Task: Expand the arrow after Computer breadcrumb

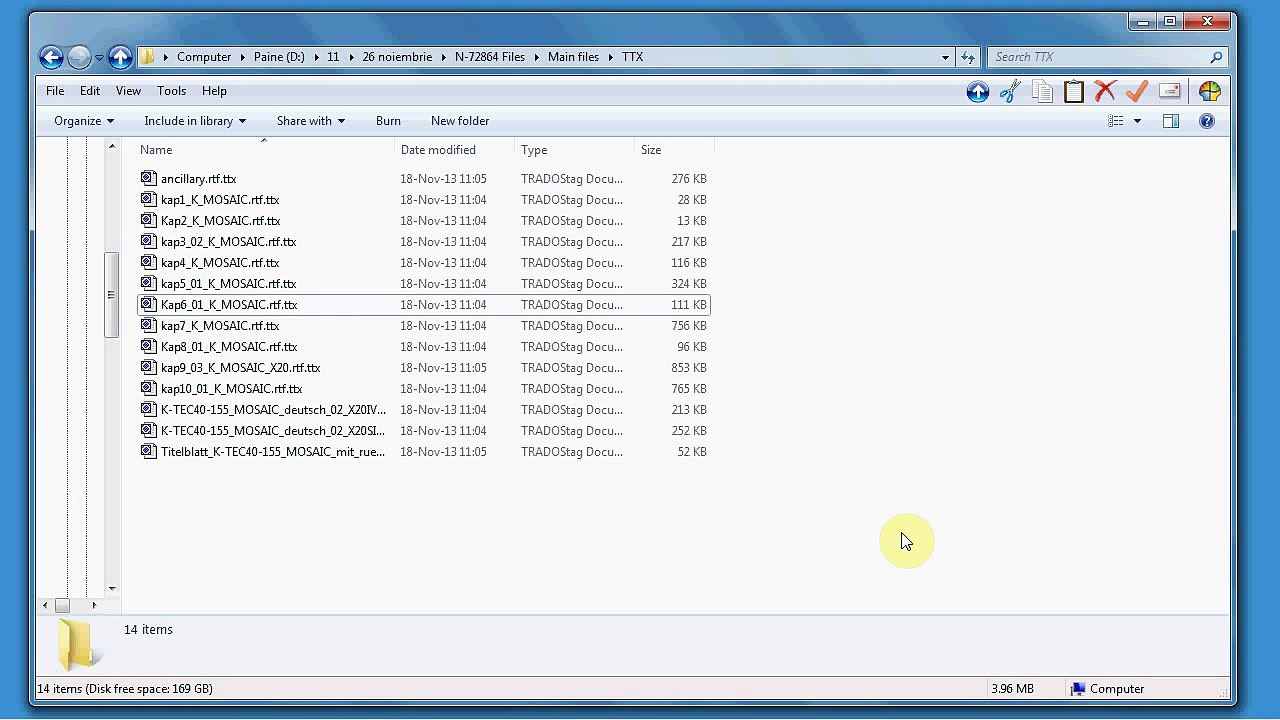Action: pyautogui.click(x=243, y=57)
